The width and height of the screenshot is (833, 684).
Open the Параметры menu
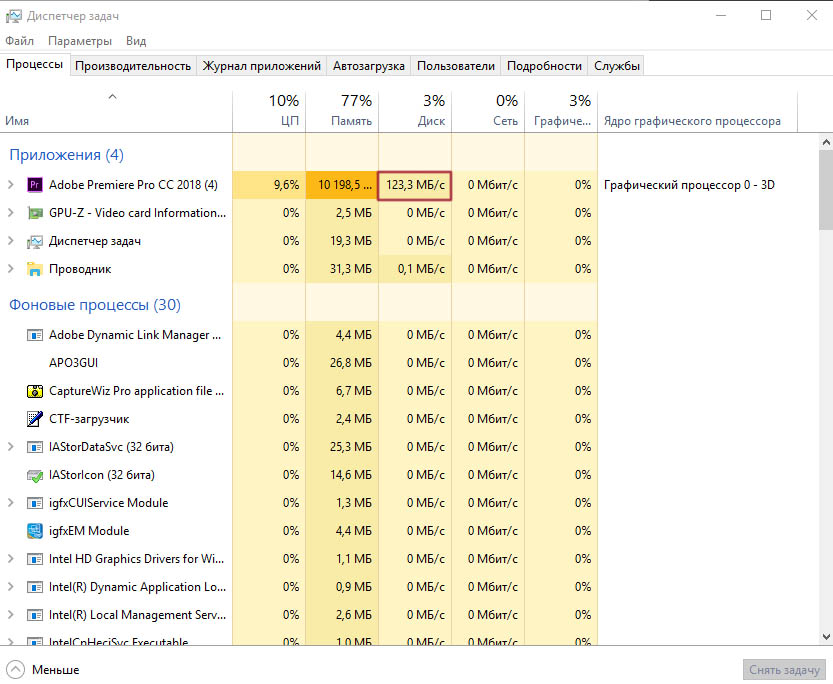(x=80, y=41)
